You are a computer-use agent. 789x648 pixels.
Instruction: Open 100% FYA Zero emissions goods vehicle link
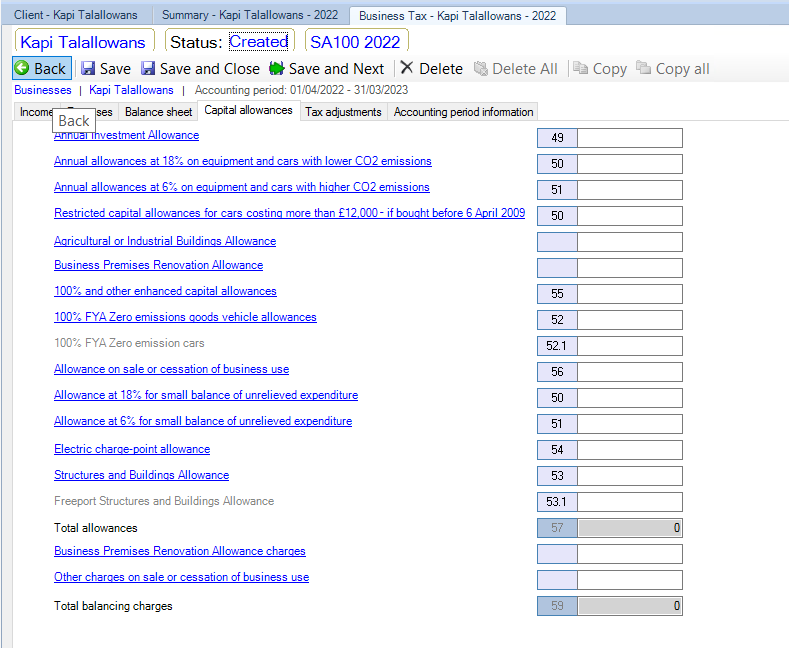(x=185, y=317)
